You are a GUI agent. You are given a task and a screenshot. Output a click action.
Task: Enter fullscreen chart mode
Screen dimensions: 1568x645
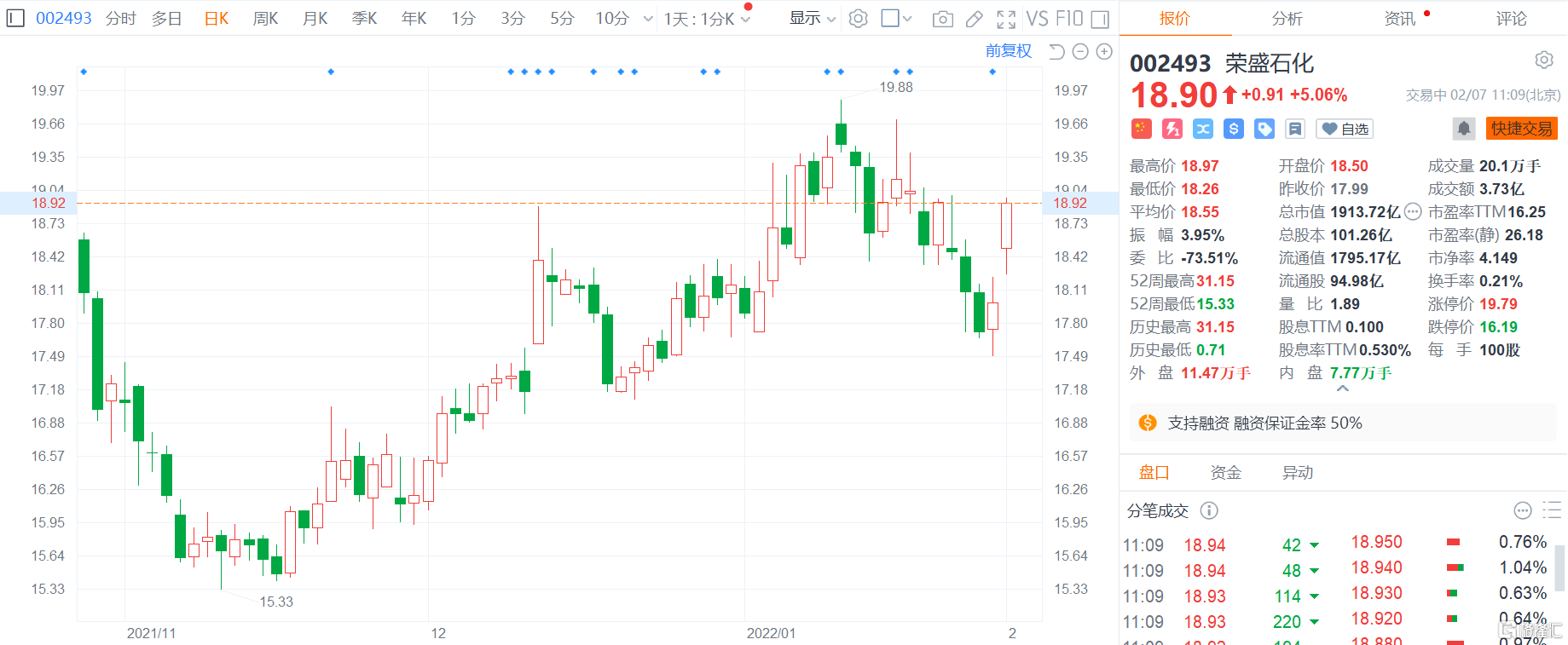pyautogui.click(x=1006, y=19)
